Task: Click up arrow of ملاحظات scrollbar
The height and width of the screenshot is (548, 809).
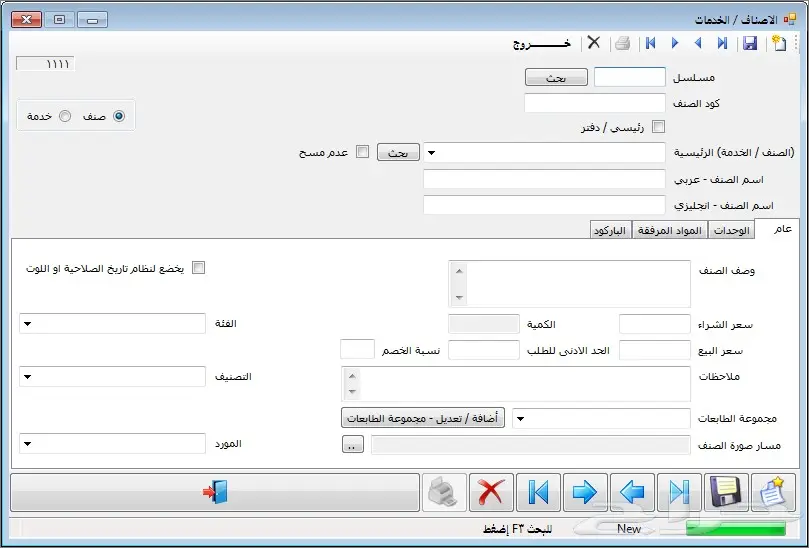Action: [x=352, y=376]
